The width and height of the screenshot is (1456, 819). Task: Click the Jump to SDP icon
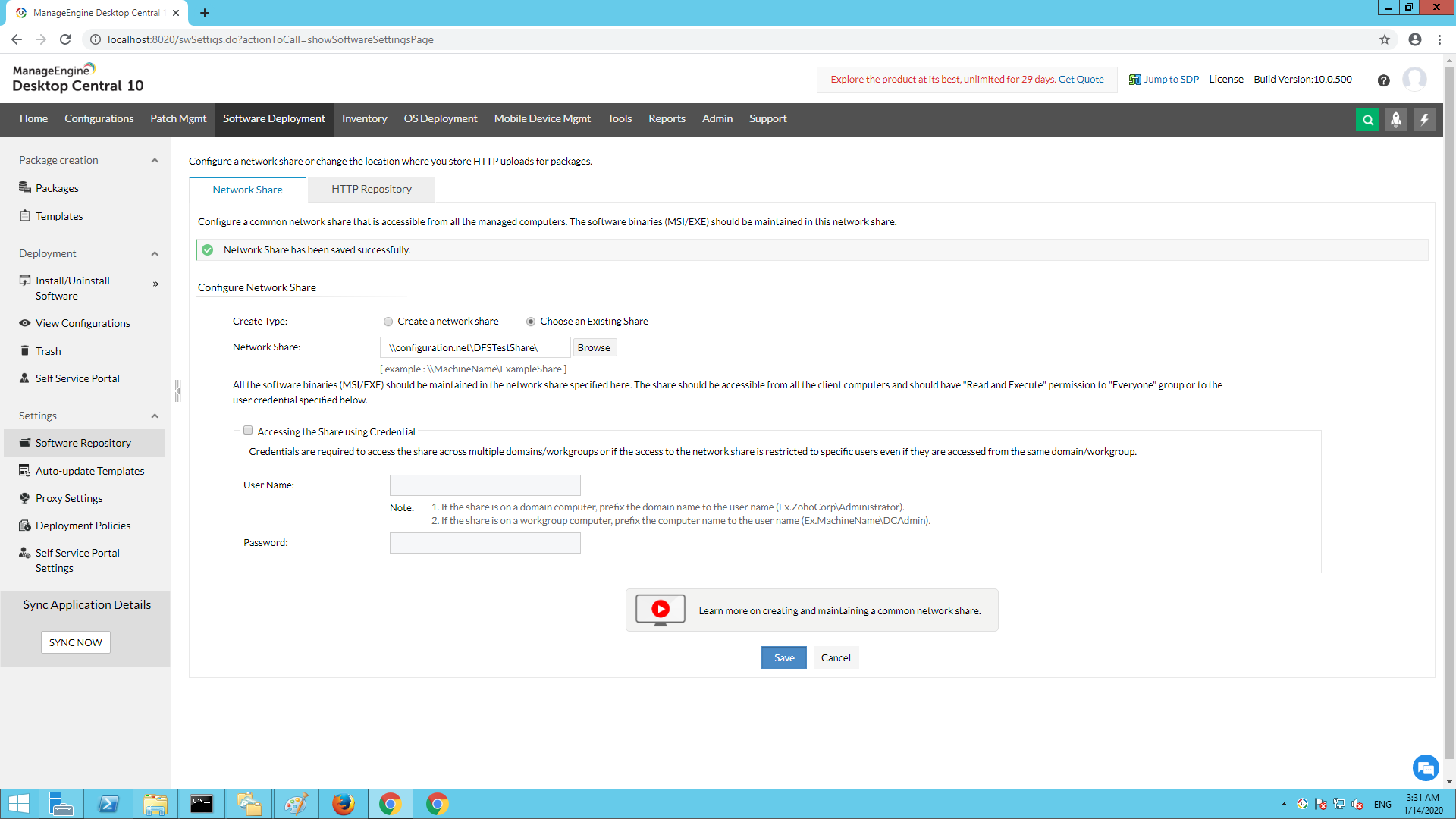pyautogui.click(x=1135, y=79)
